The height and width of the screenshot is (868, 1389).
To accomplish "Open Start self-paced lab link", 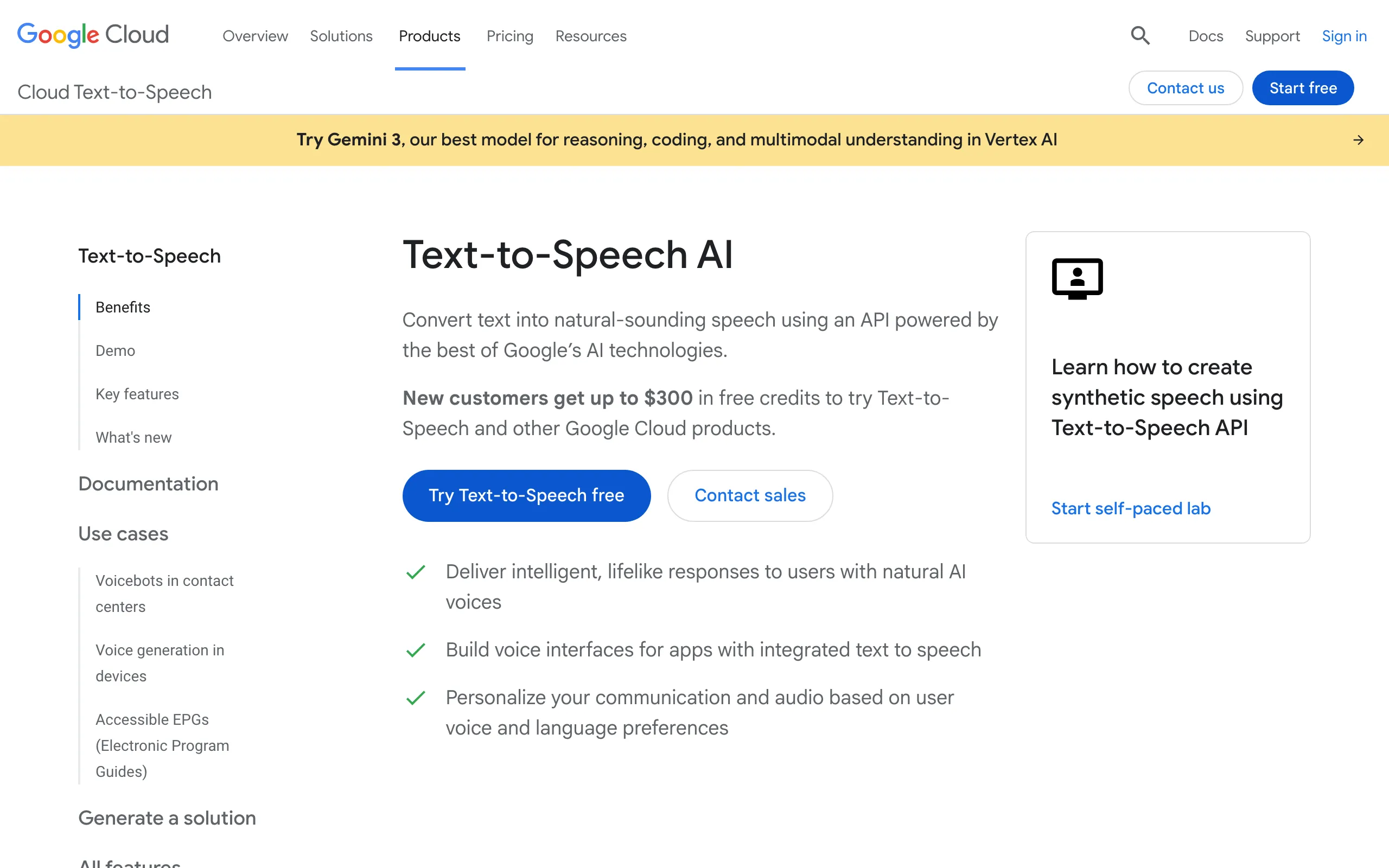I will point(1130,508).
